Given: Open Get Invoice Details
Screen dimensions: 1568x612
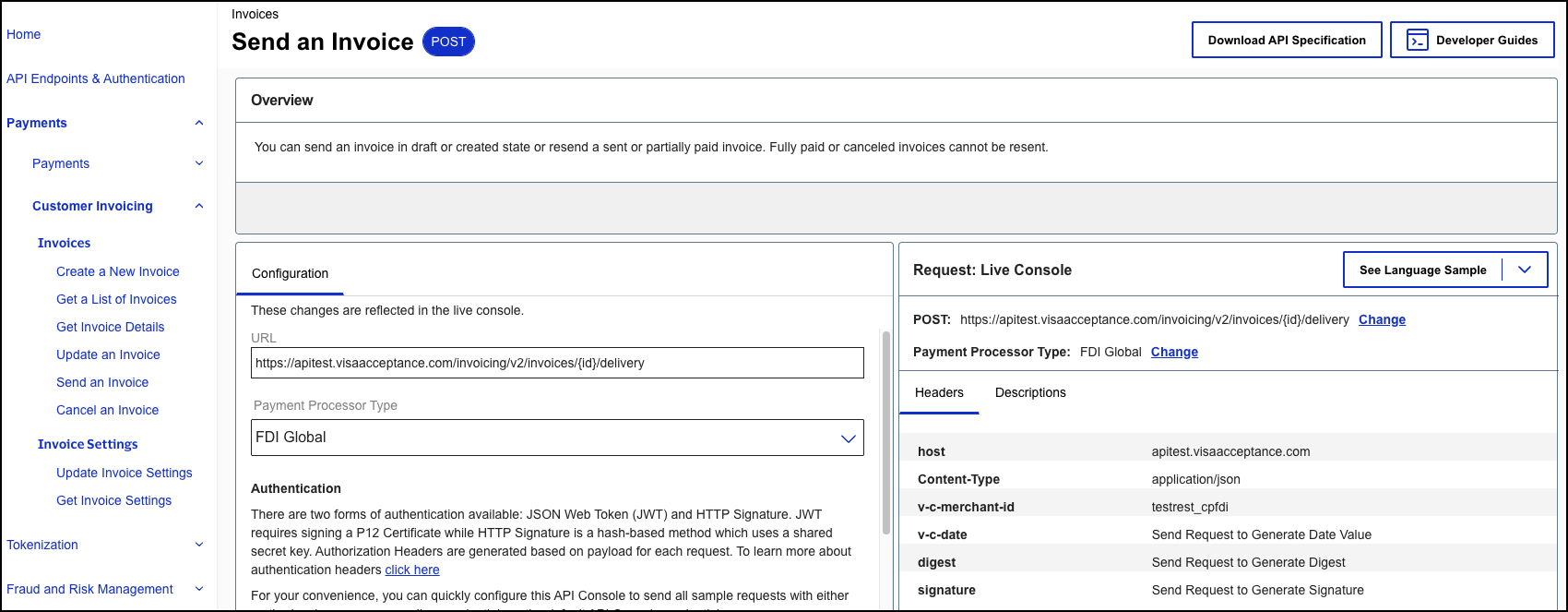Looking at the screenshot, I should pos(110,327).
